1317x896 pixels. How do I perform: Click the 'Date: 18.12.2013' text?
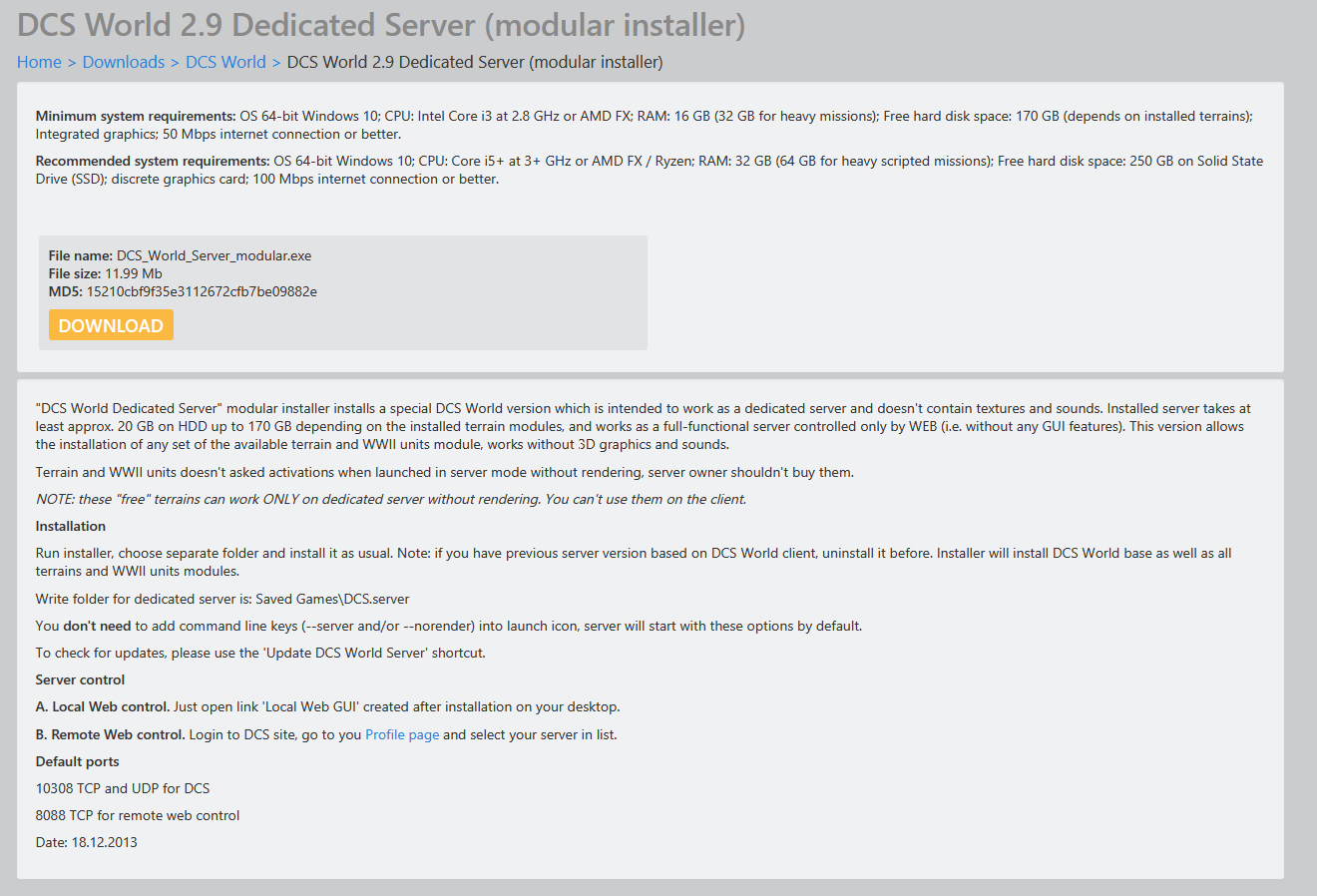(87, 842)
